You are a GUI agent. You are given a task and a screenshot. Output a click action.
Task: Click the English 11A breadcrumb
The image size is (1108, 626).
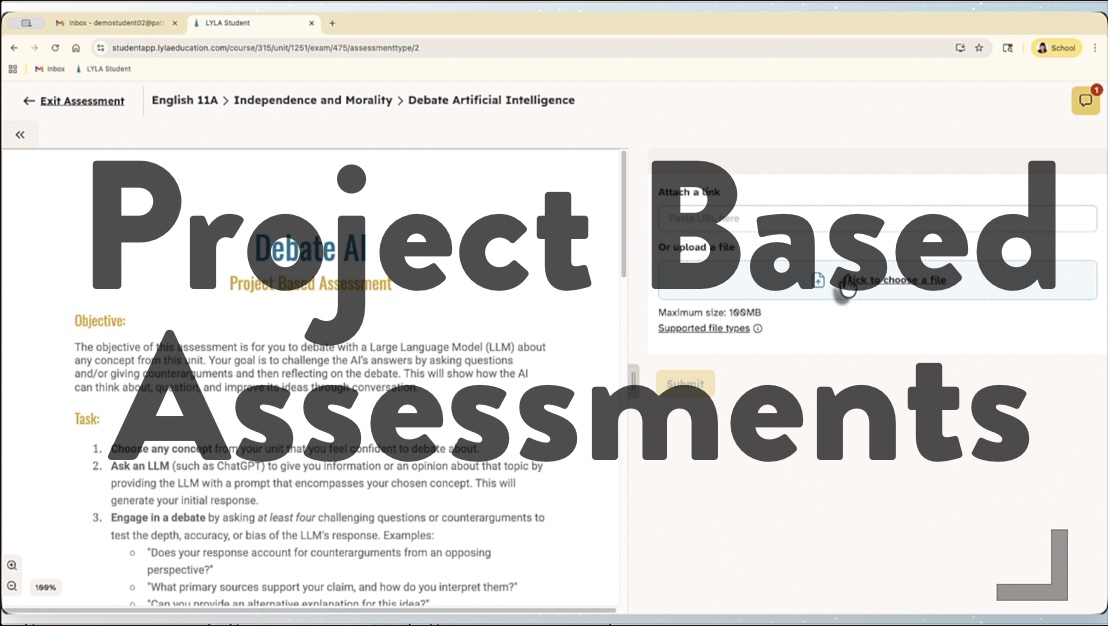tap(184, 100)
